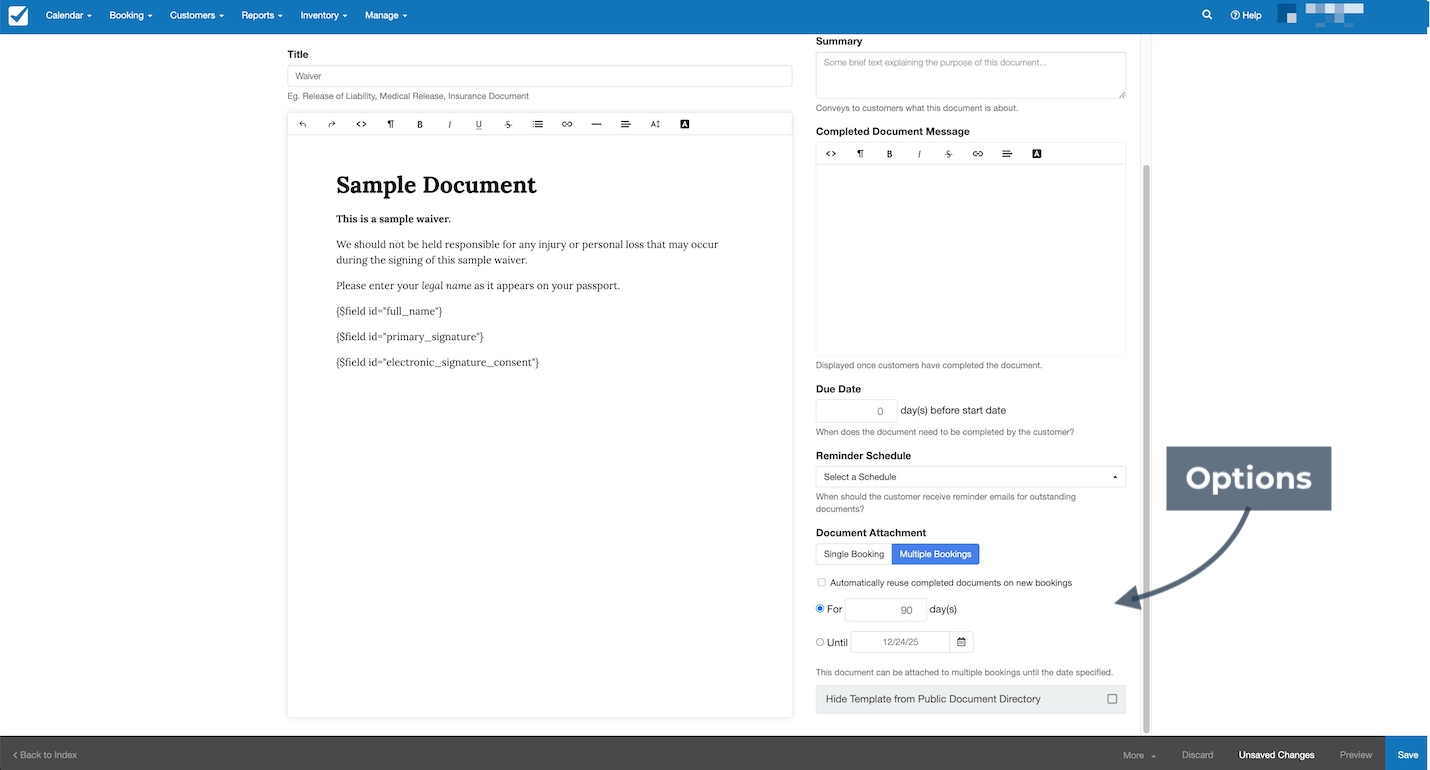Click the Preview button
1430x770 pixels.
(1356, 755)
